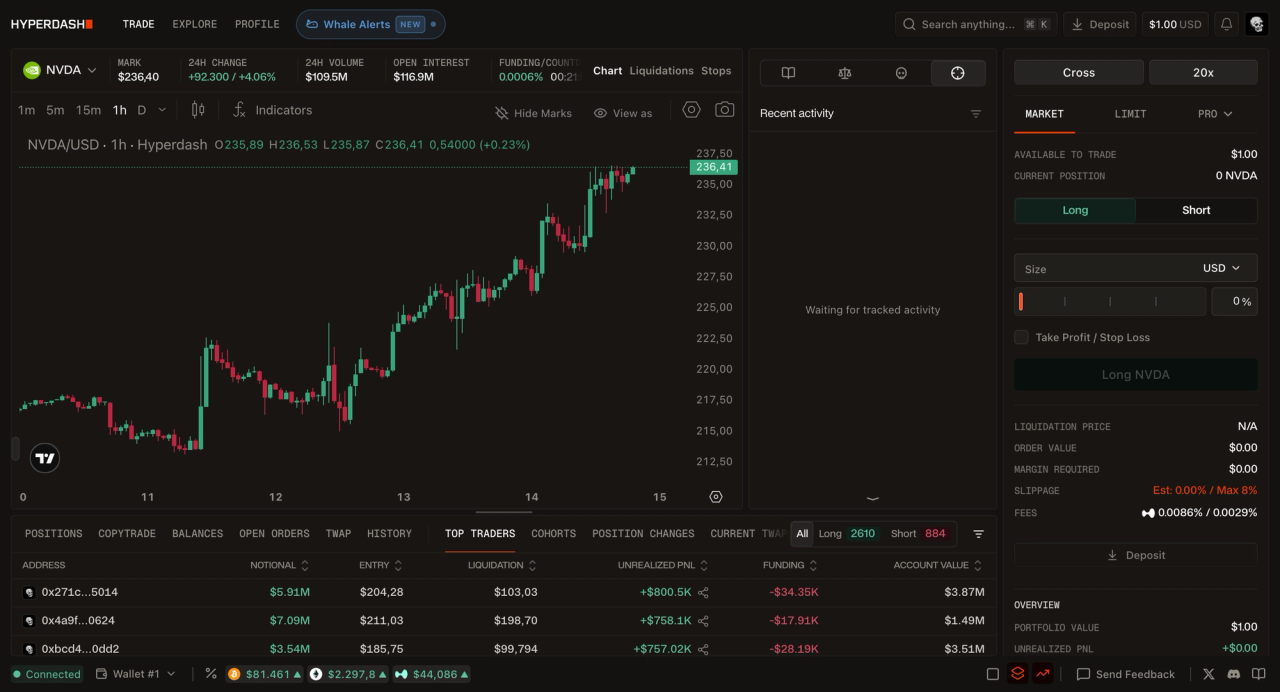Open the POSITION CHANGES tab
Image resolution: width=1280 pixels, height=692 pixels.
pos(643,534)
